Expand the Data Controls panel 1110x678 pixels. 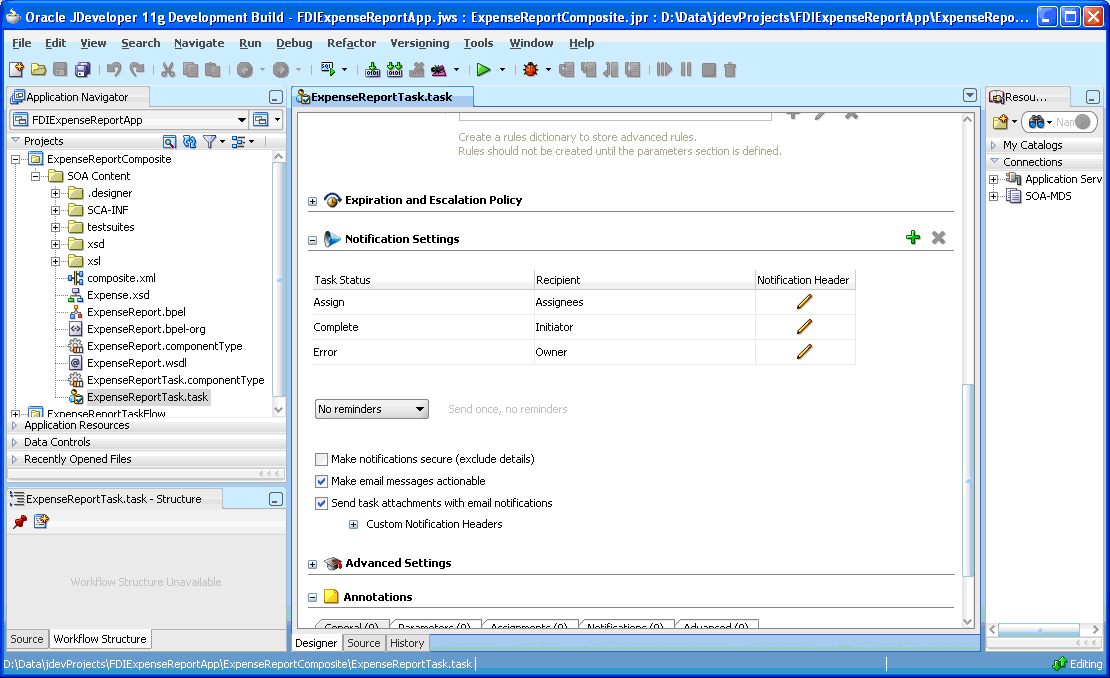coord(14,442)
